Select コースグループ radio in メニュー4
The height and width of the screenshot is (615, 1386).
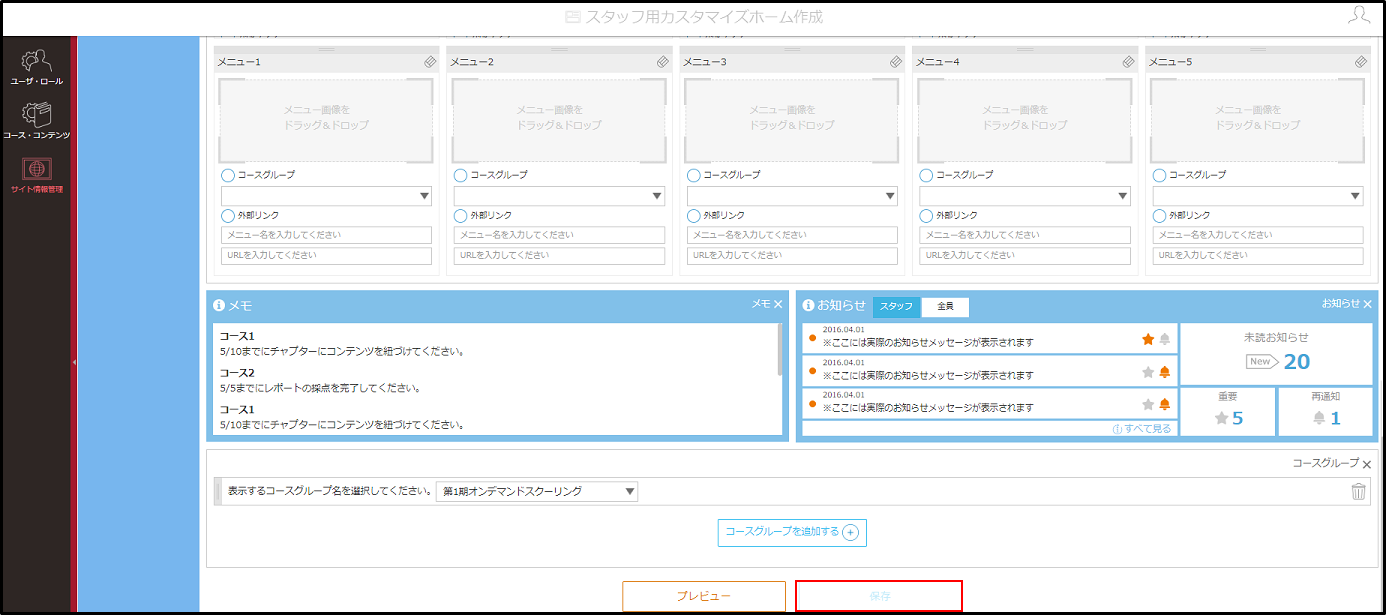click(x=927, y=175)
